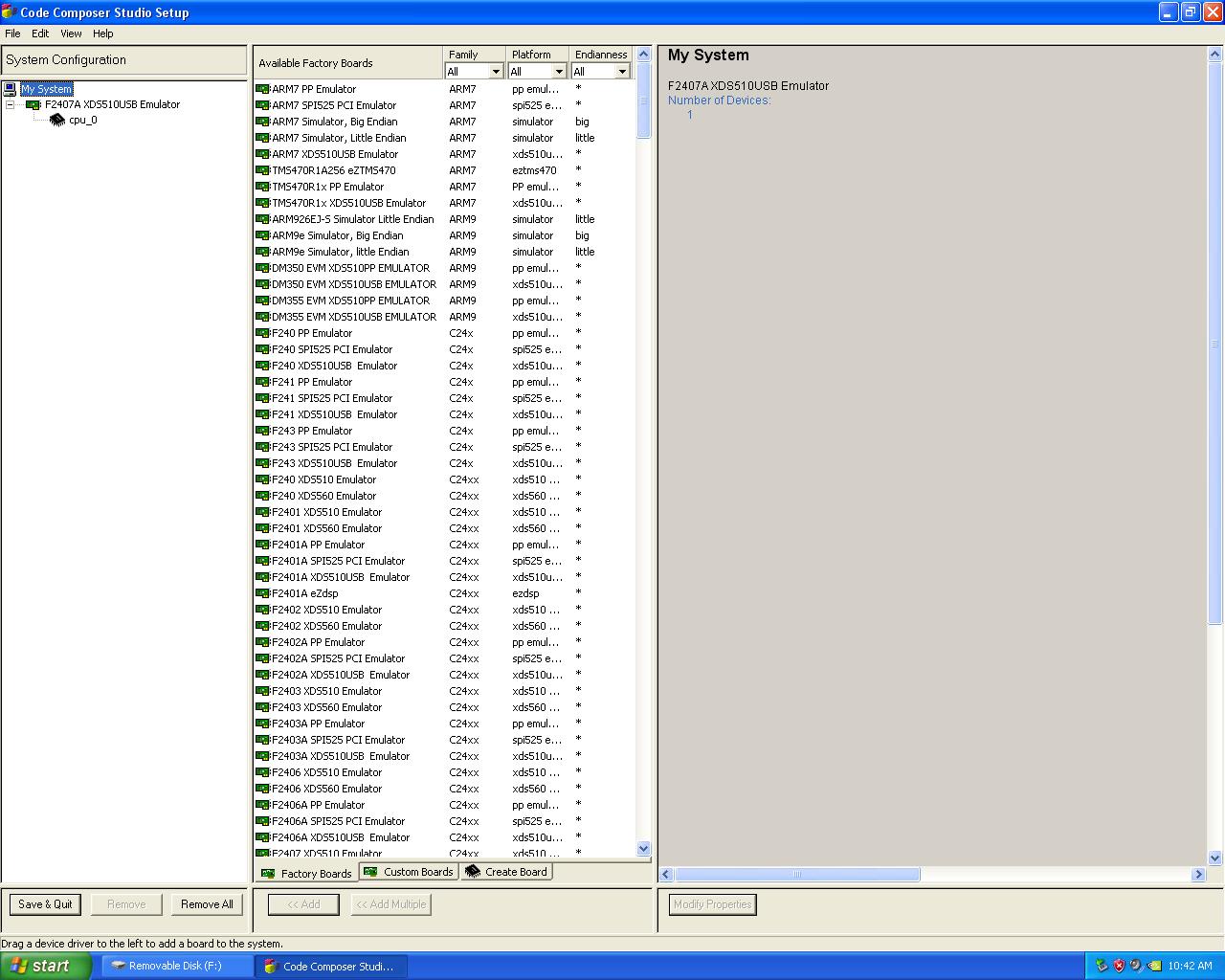Collapse the F2407A XDS510USB Emulator tree node
This screenshot has width=1225, height=980.
pyautogui.click(x=11, y=105)
